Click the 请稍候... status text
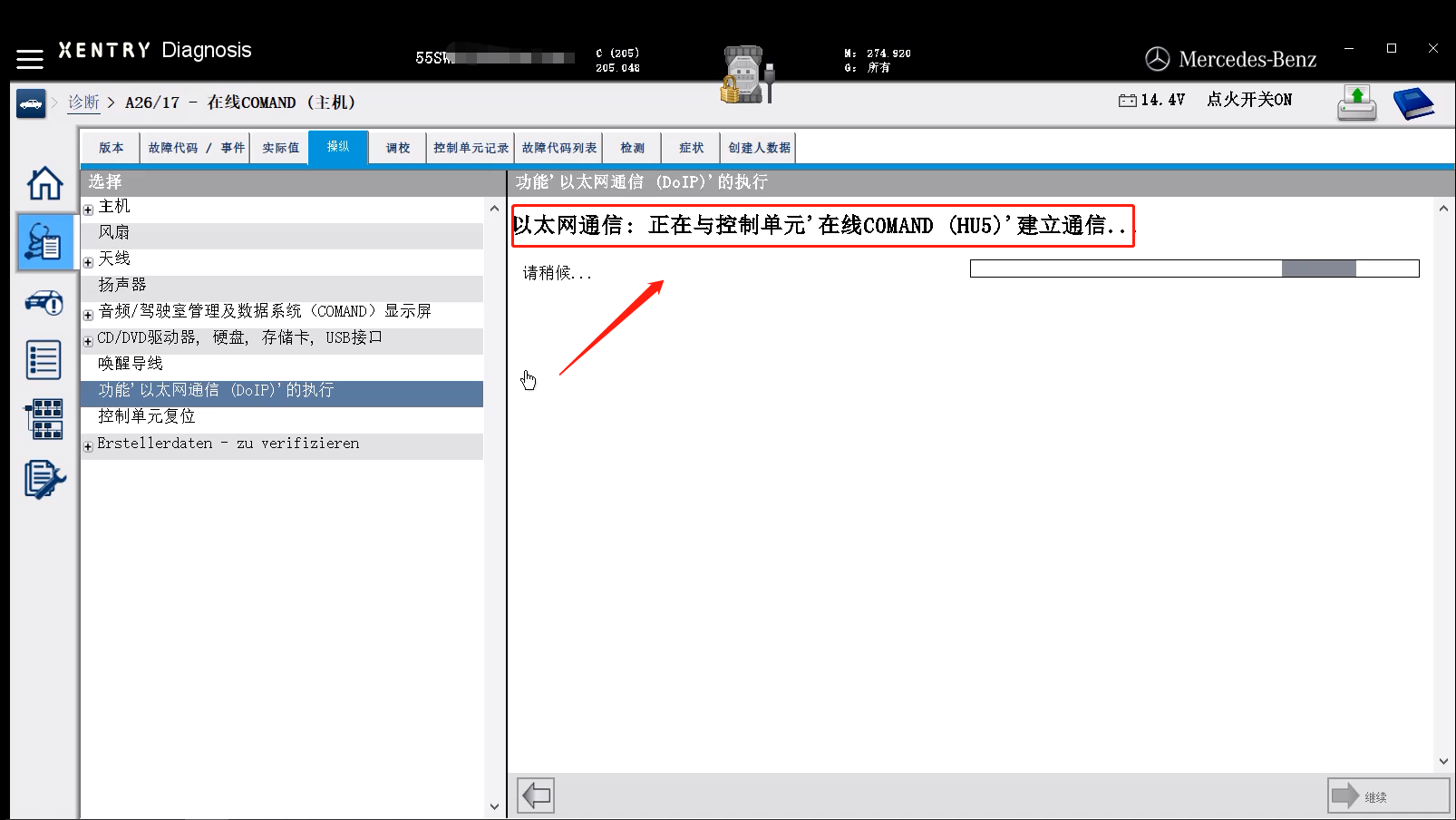The image size is (1456, 820). (x=557, y=273)
